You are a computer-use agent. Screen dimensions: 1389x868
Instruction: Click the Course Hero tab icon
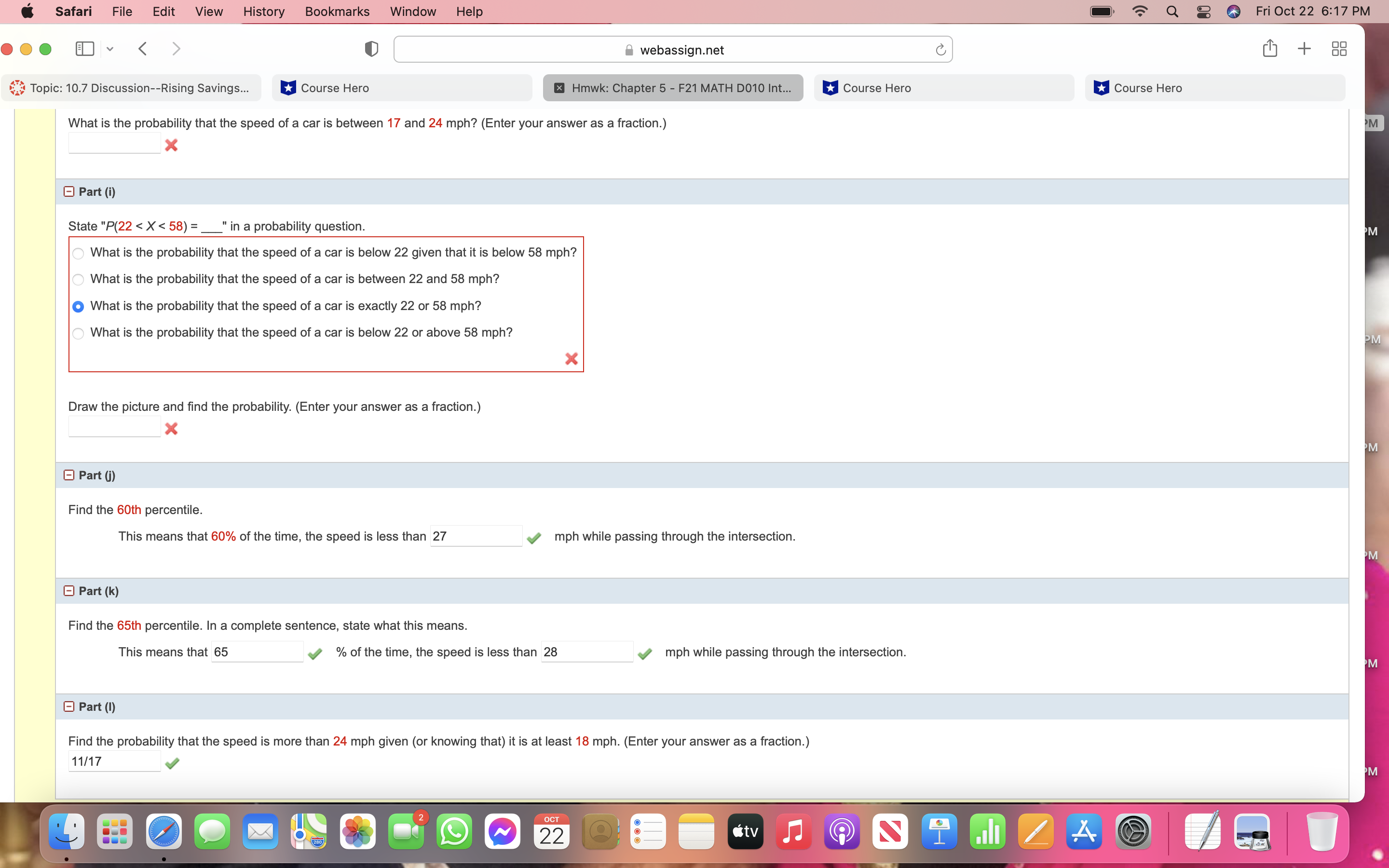[288, 88]
